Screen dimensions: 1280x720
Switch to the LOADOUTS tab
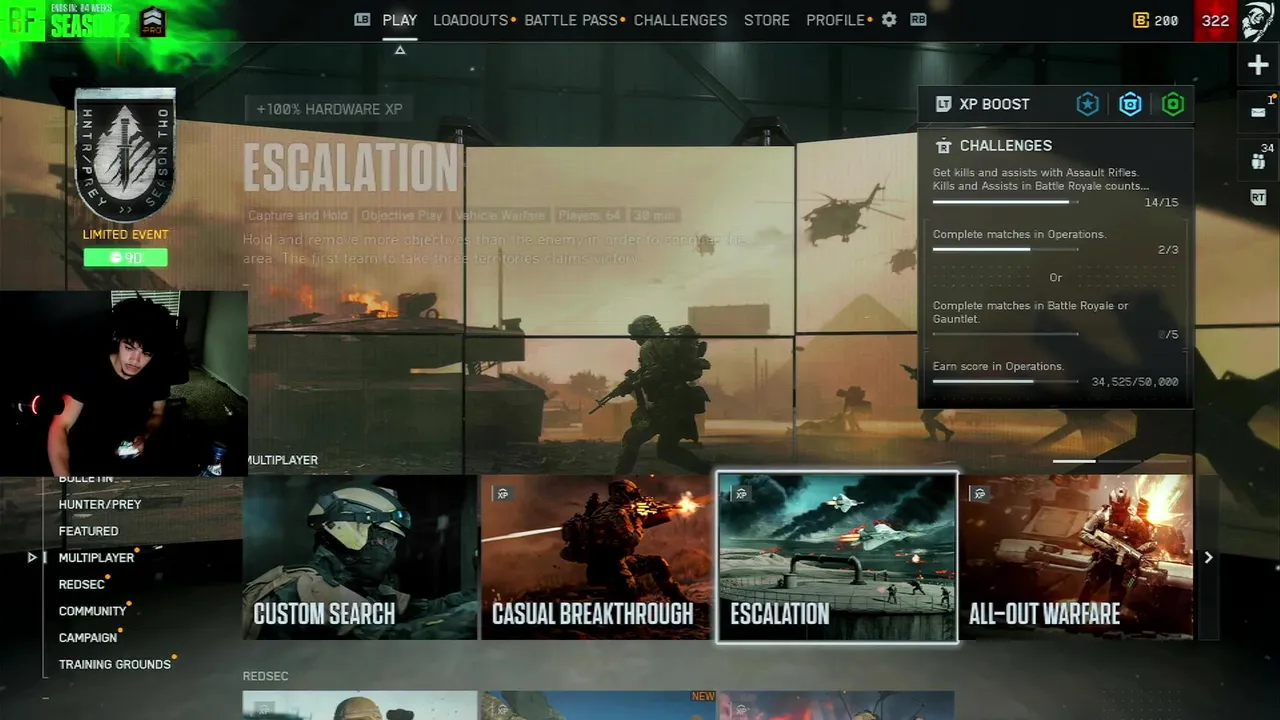tap(470, 20)
